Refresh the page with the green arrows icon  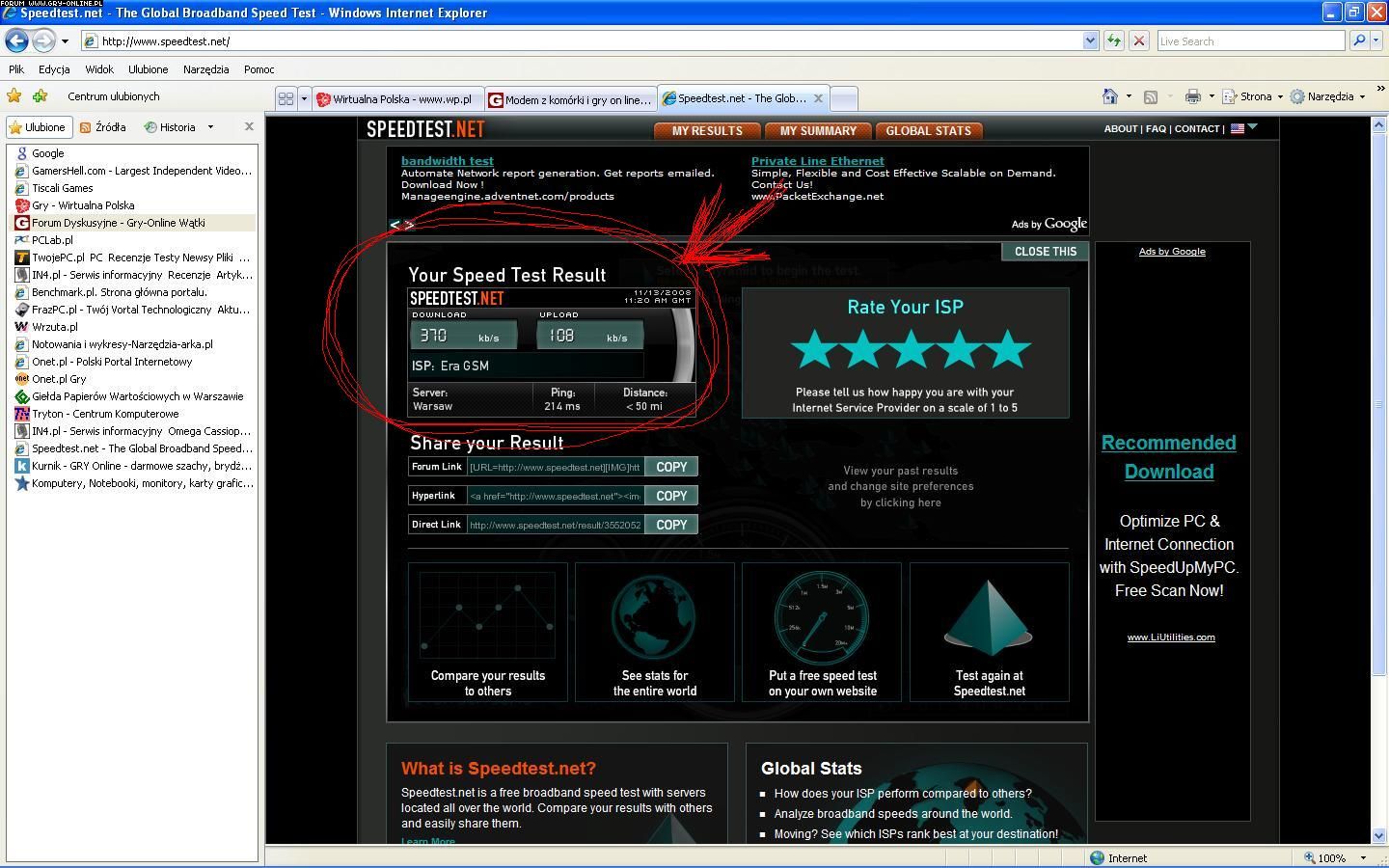tap(1114, 41)
